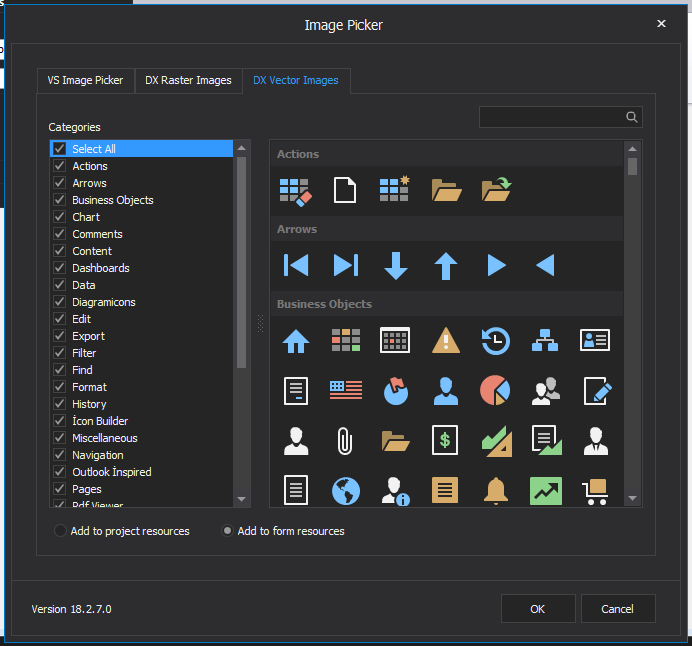Click the search magnifier icon

632,117
